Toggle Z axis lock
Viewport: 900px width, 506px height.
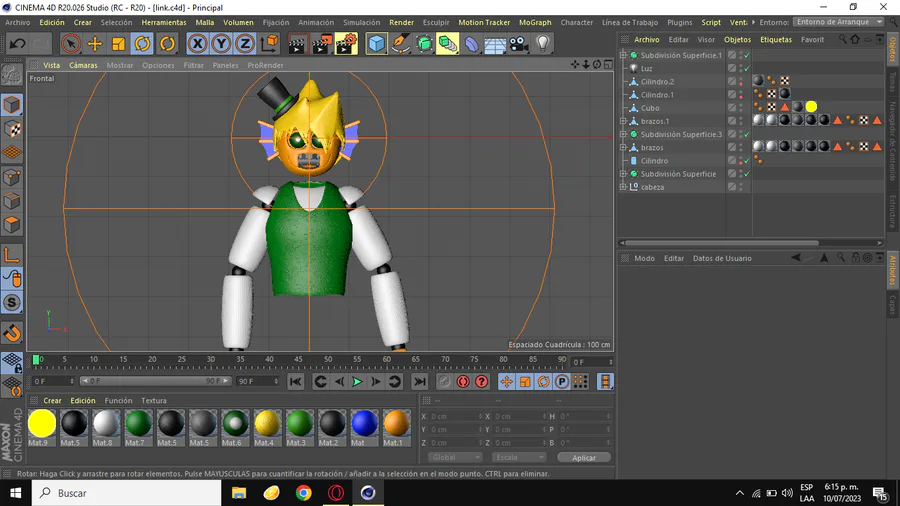(245, 44)
